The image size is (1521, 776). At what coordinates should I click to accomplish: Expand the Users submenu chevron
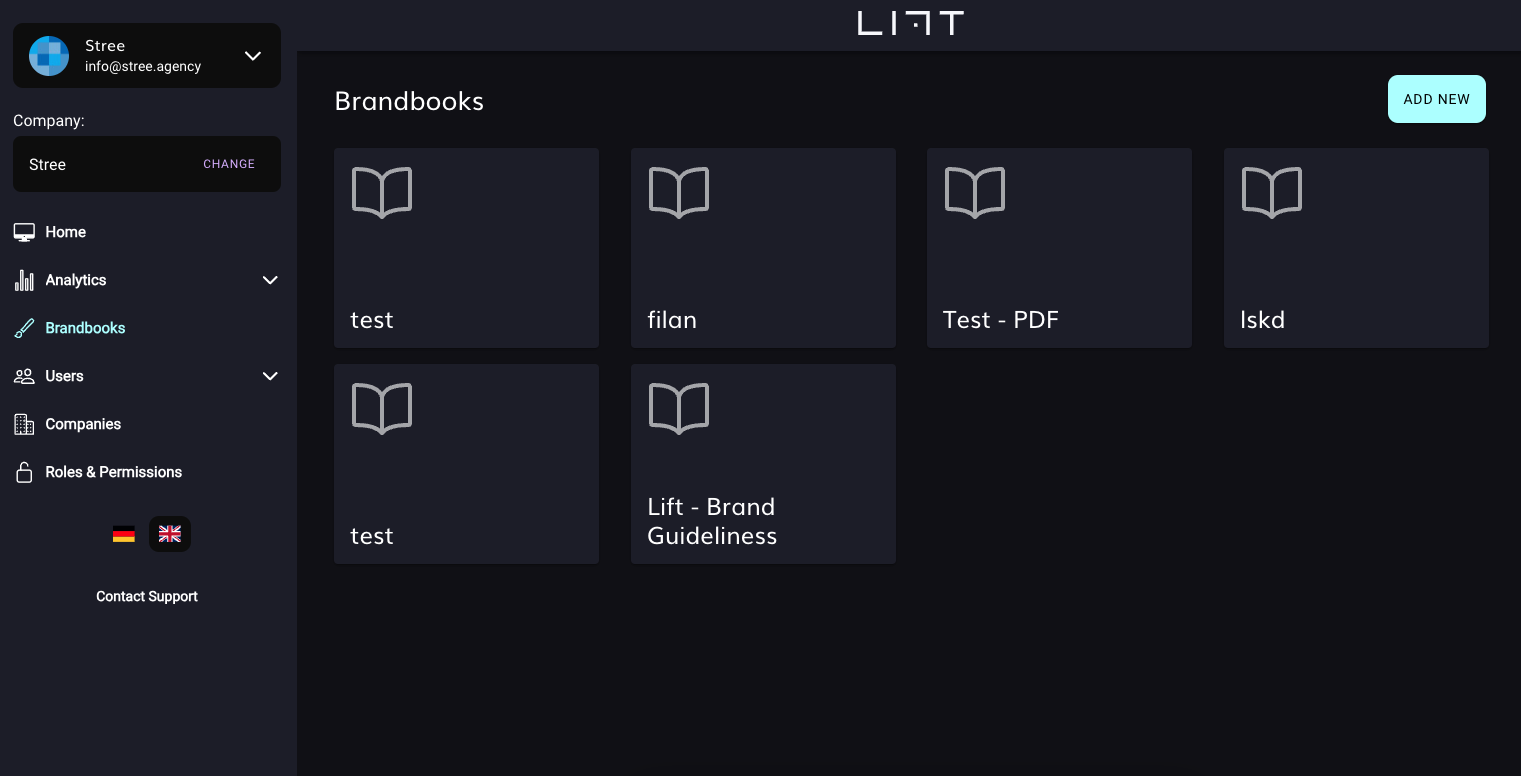coord(270,376)
